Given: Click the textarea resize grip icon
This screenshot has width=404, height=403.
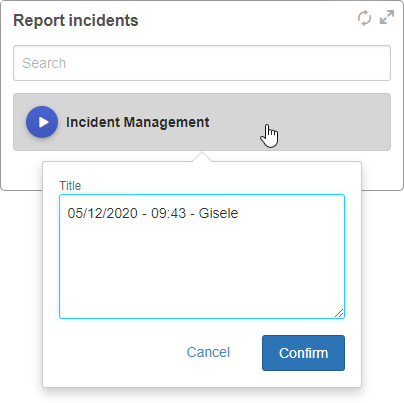Looking at the screenshot, I should 339,313.
